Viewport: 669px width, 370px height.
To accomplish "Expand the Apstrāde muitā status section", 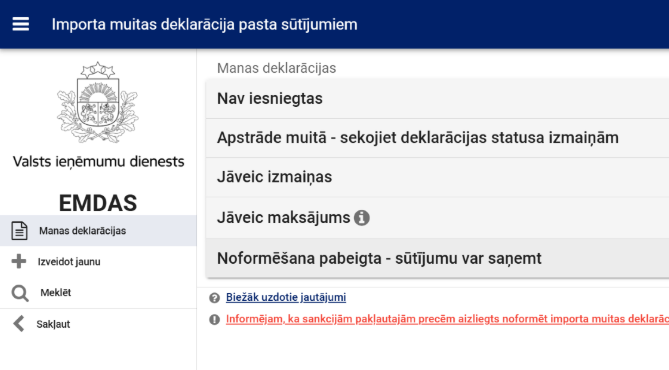I will (437, 138).
